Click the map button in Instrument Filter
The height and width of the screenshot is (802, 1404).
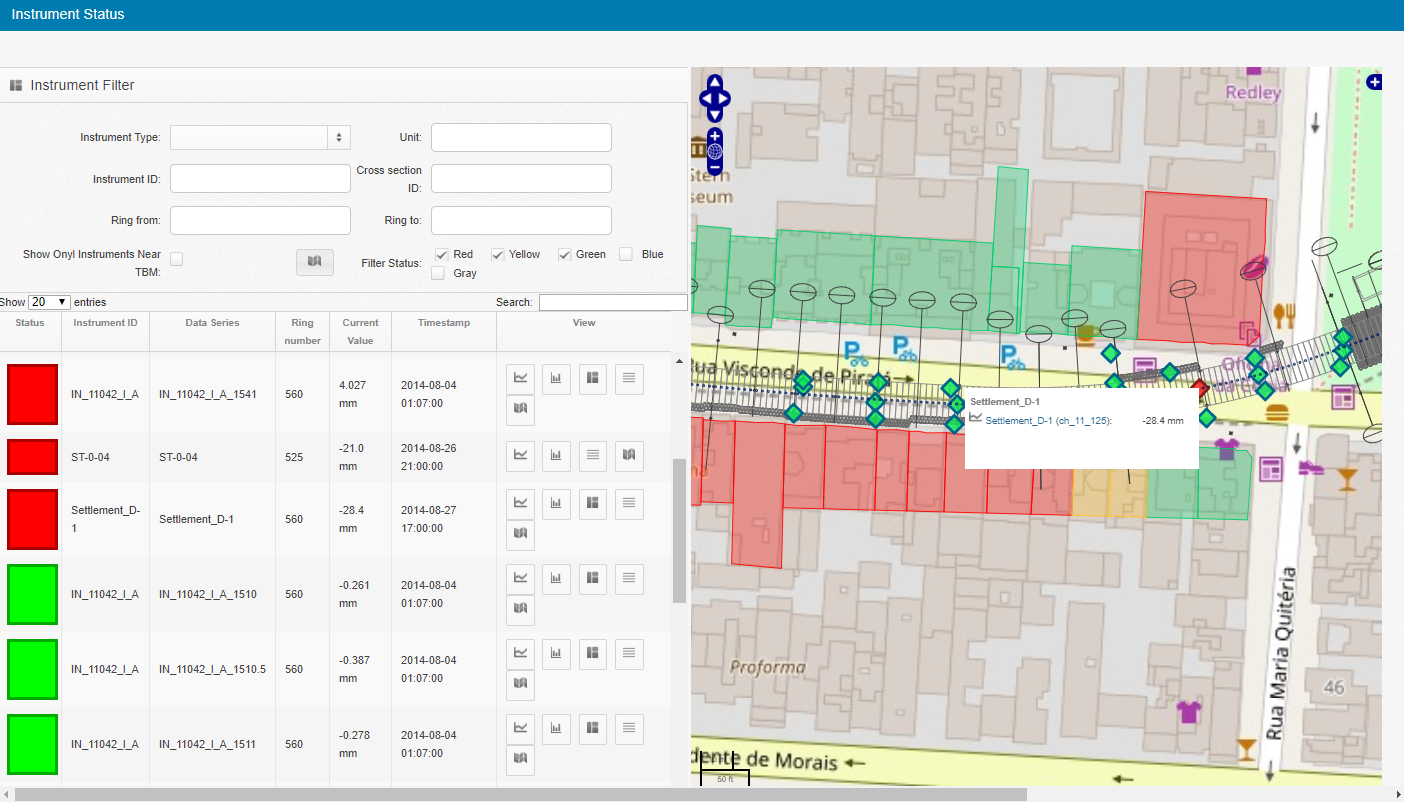click(x=315, y=261)
